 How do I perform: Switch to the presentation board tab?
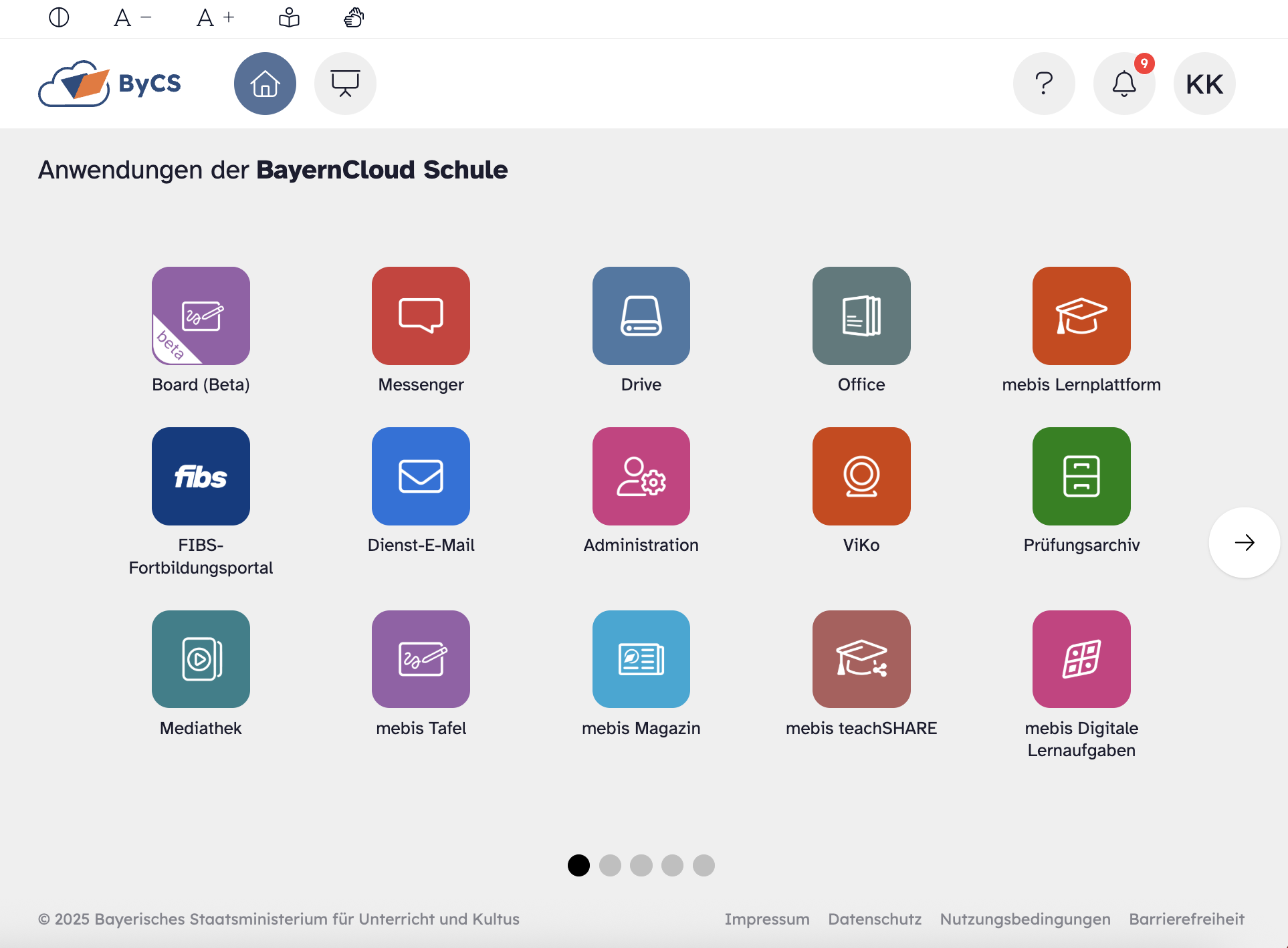(345, 84)
